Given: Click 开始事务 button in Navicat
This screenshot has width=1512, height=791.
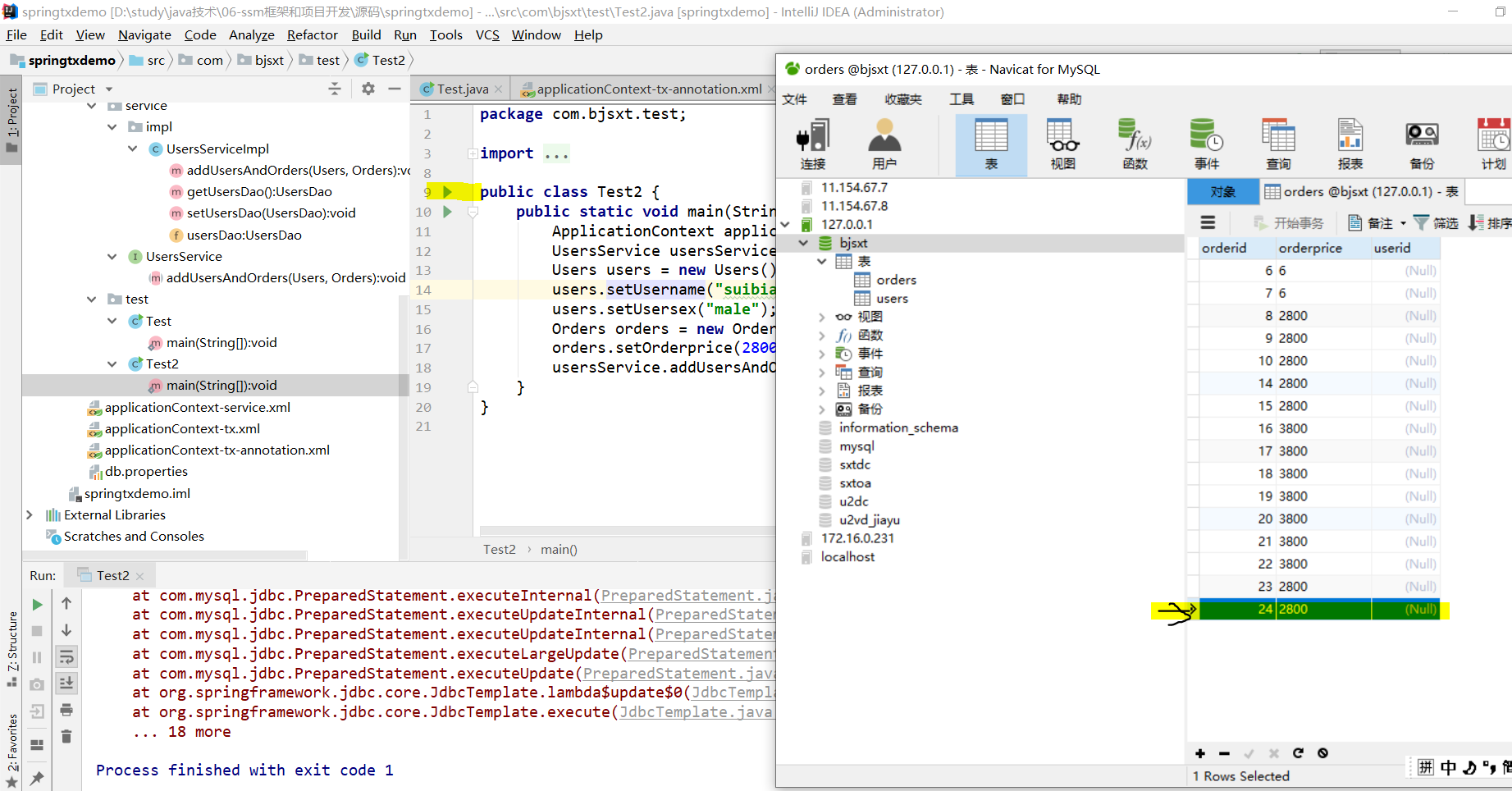Looking at the screenshot, I should (1289, 223).
